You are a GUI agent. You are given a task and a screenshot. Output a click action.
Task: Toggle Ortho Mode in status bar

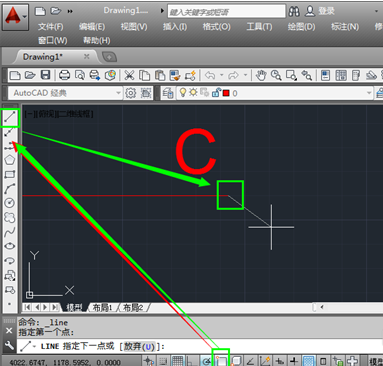click(x=192, y=361)
